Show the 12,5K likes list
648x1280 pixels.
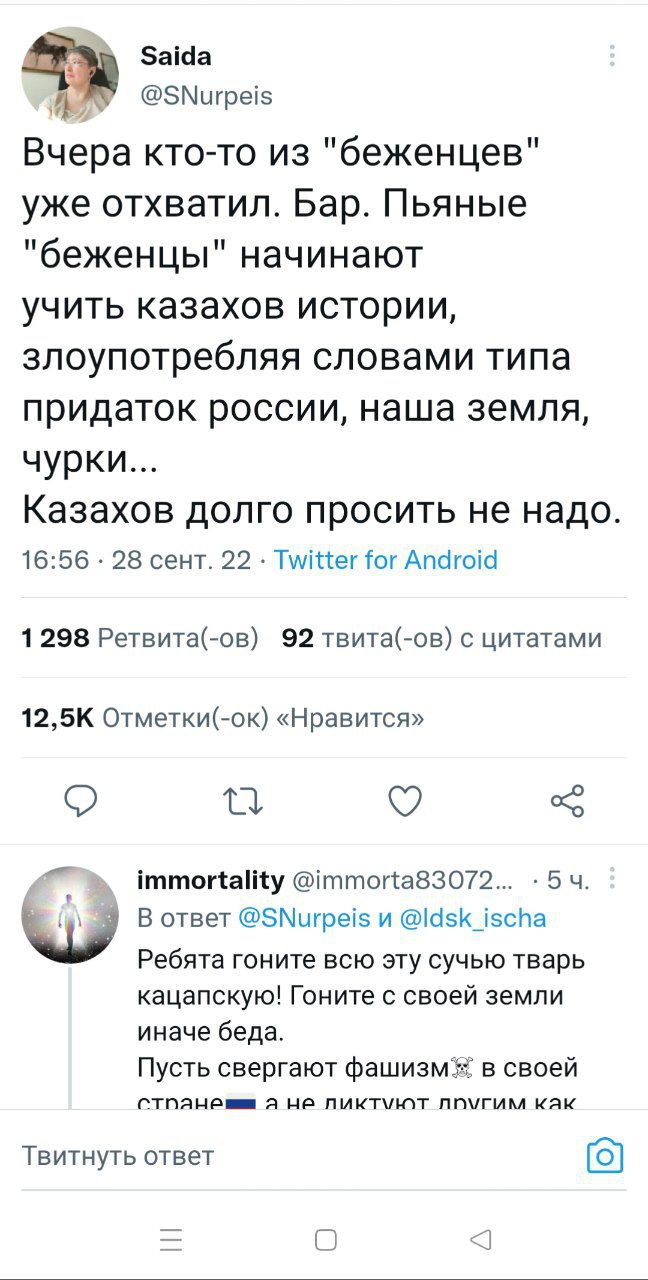pos(222,717)
